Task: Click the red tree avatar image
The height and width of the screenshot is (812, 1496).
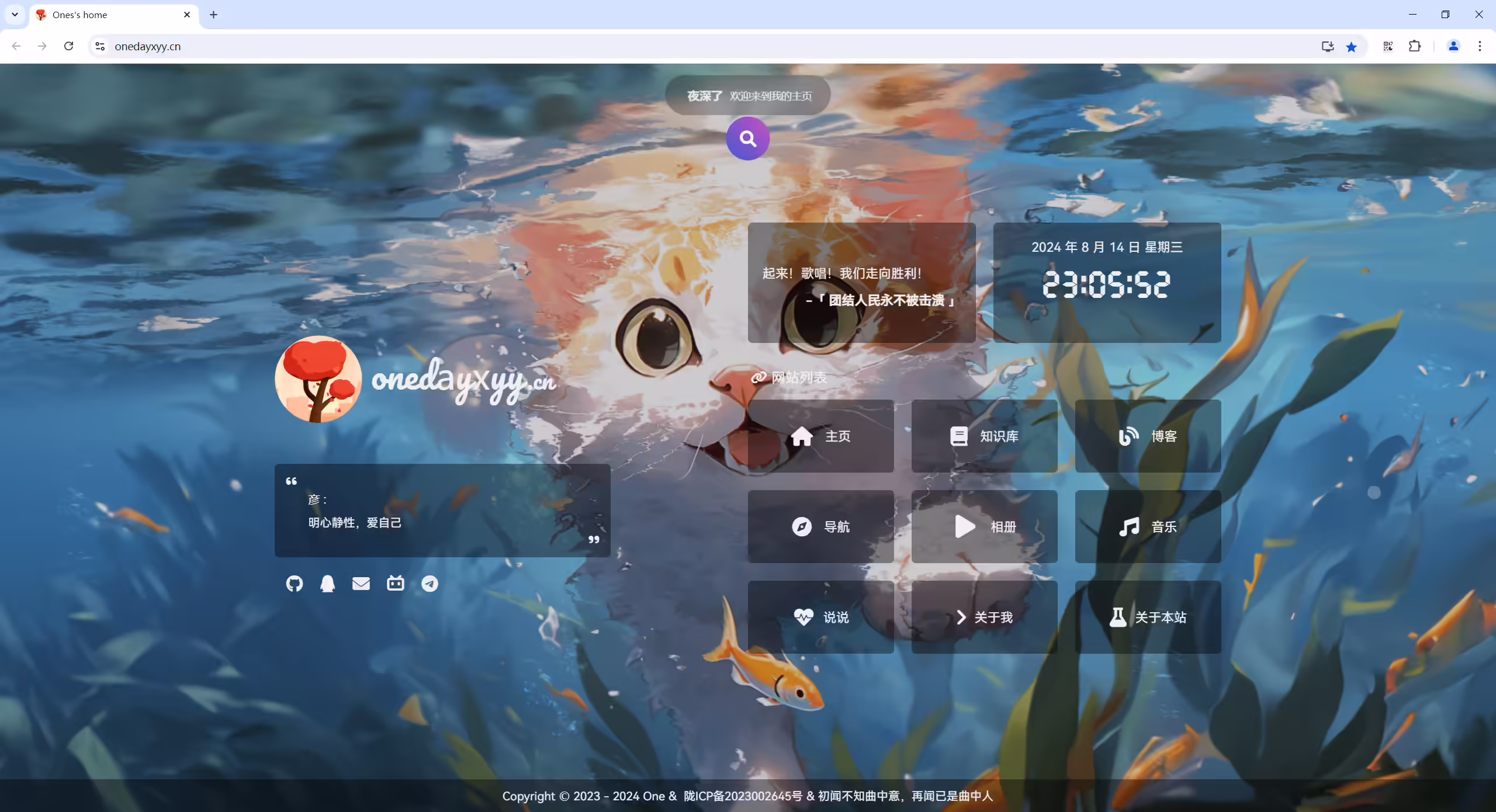Action: pyautogui.click(x=318, y=379)
